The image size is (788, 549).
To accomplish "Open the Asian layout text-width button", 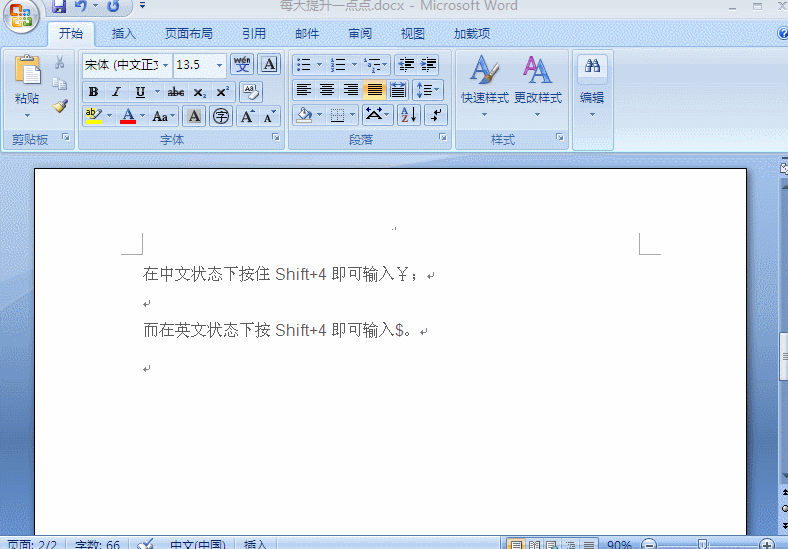I will 376,115.
